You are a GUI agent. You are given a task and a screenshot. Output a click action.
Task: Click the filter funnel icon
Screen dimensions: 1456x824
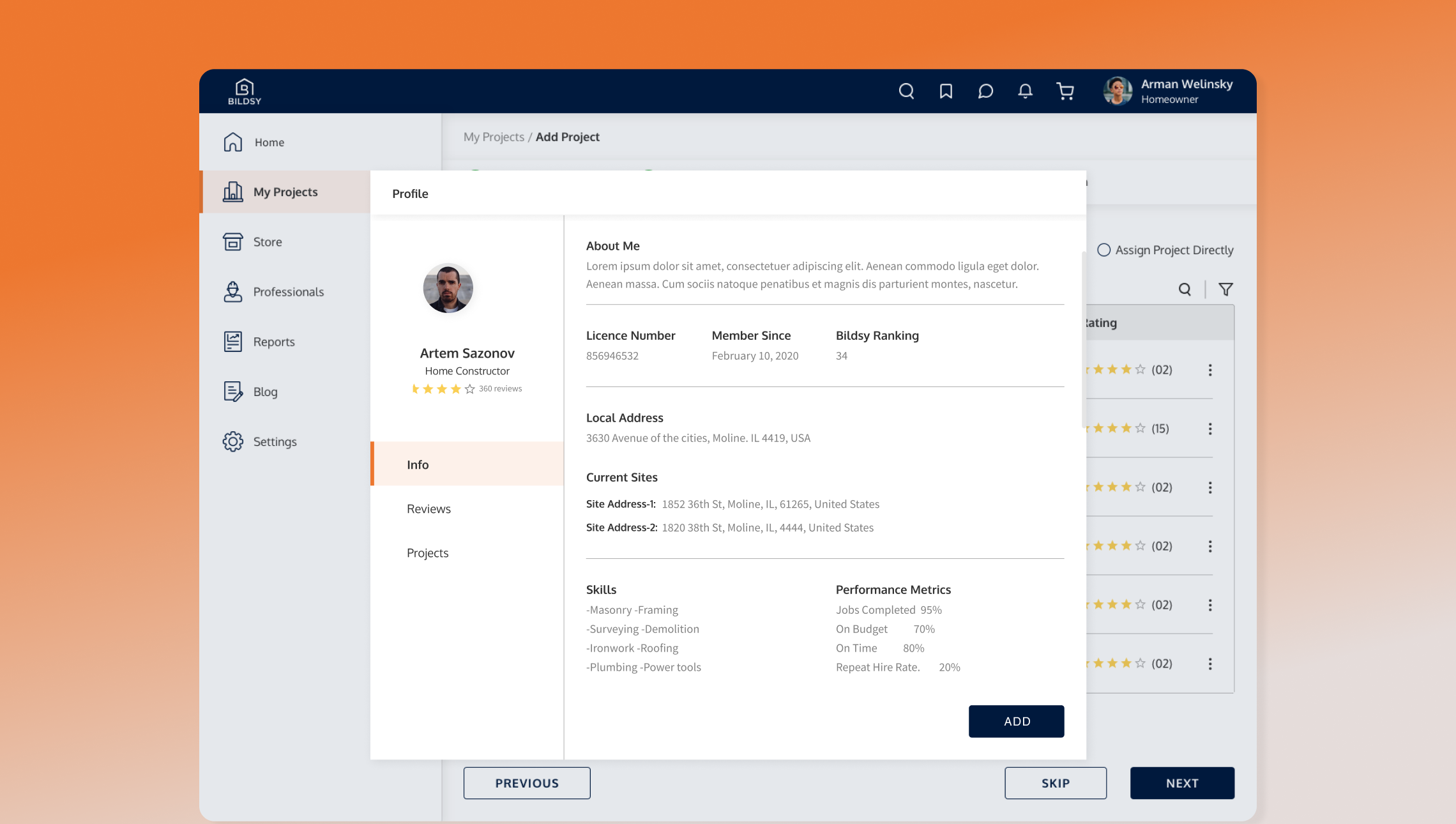[1225, 289]
